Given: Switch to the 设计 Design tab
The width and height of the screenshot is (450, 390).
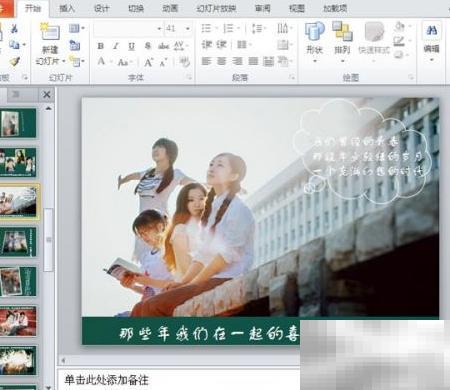Looking at the screenshot, I should tap(101, 9).
